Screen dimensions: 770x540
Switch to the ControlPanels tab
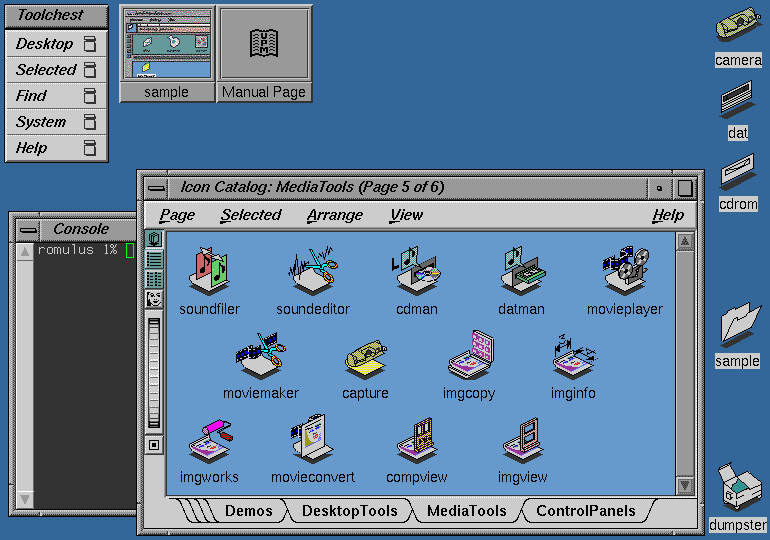(586, 511)
